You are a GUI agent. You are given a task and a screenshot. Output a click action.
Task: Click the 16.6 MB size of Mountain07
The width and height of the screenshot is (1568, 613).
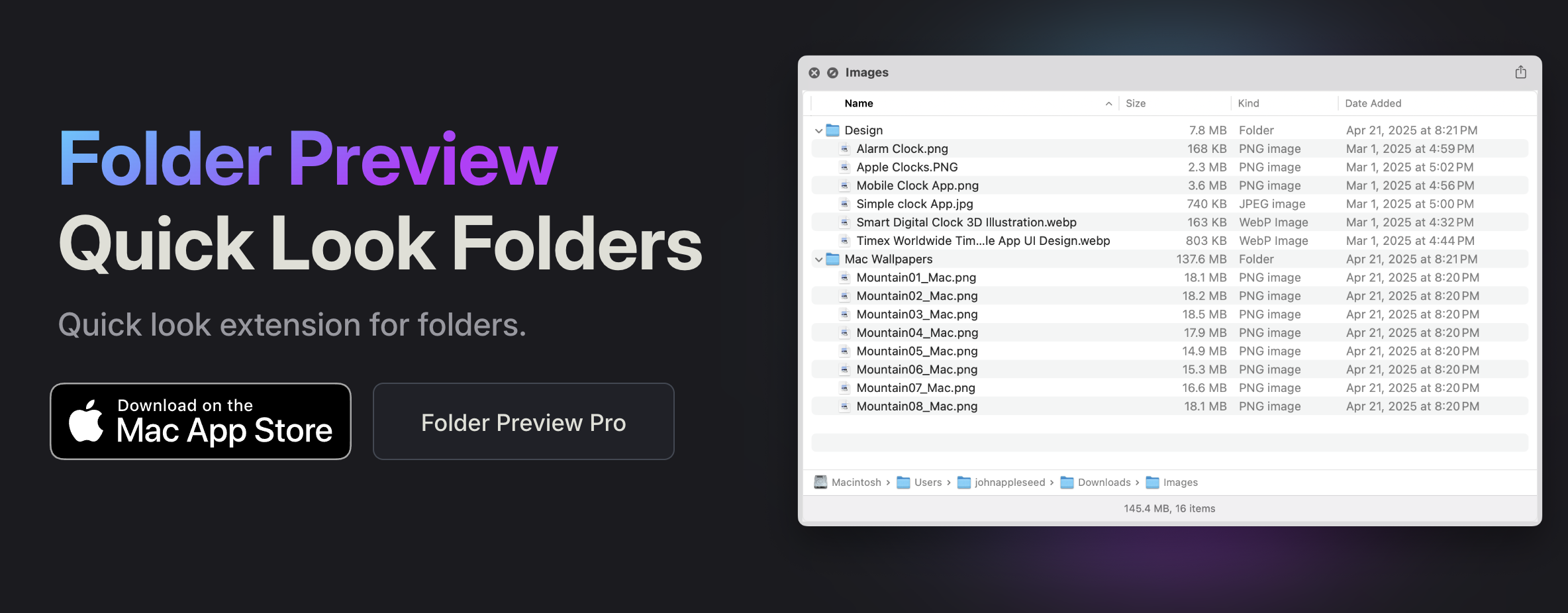[1204, 388]
